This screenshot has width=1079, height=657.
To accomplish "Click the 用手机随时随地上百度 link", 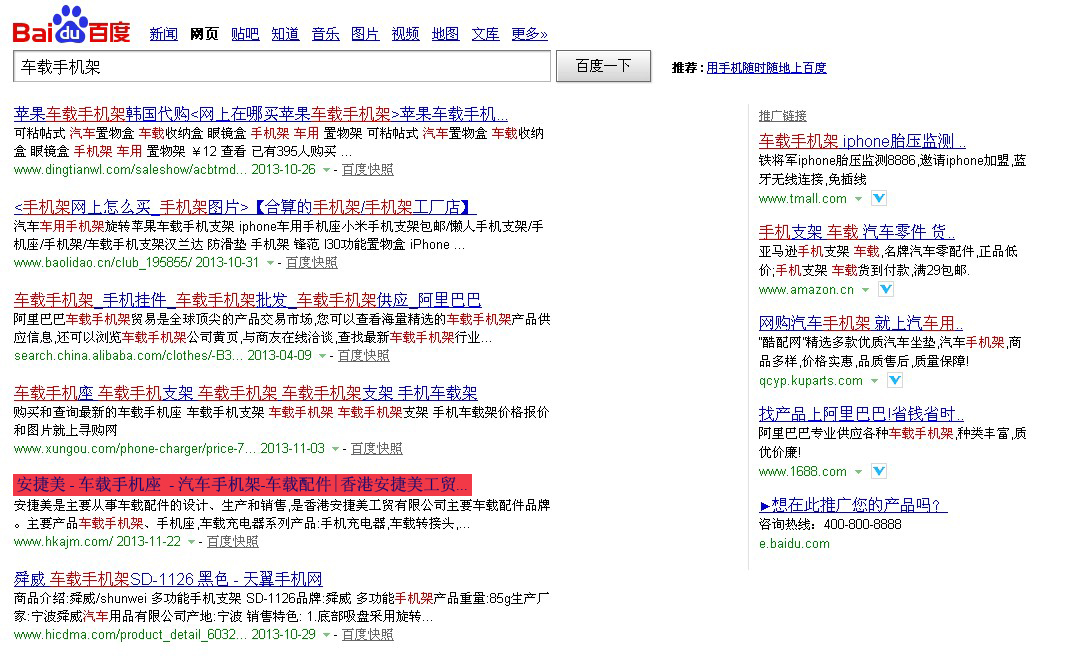I will coord(766,68).
